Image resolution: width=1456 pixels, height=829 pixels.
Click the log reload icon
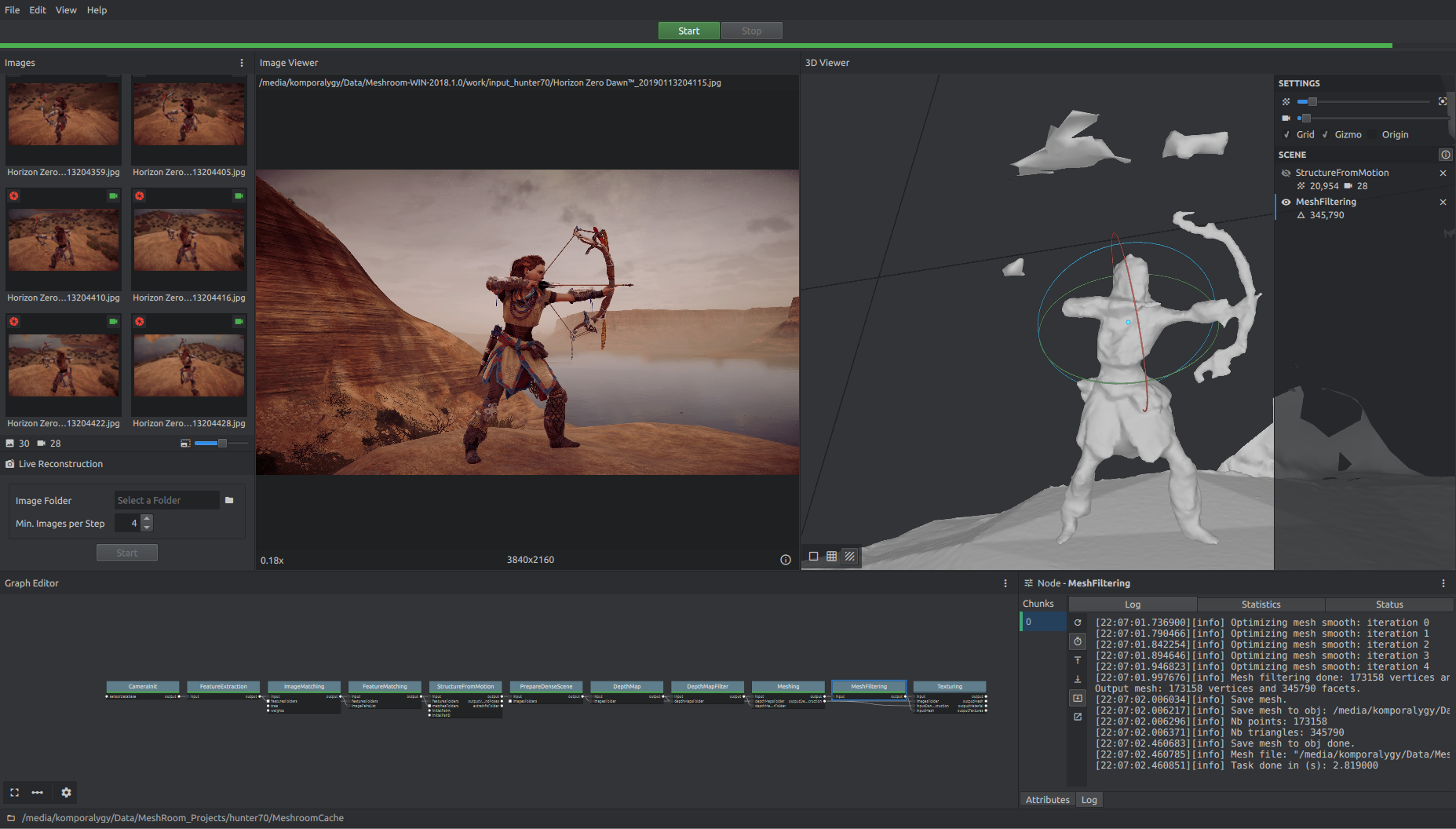pyautogui.click(x=1078, y=623)
